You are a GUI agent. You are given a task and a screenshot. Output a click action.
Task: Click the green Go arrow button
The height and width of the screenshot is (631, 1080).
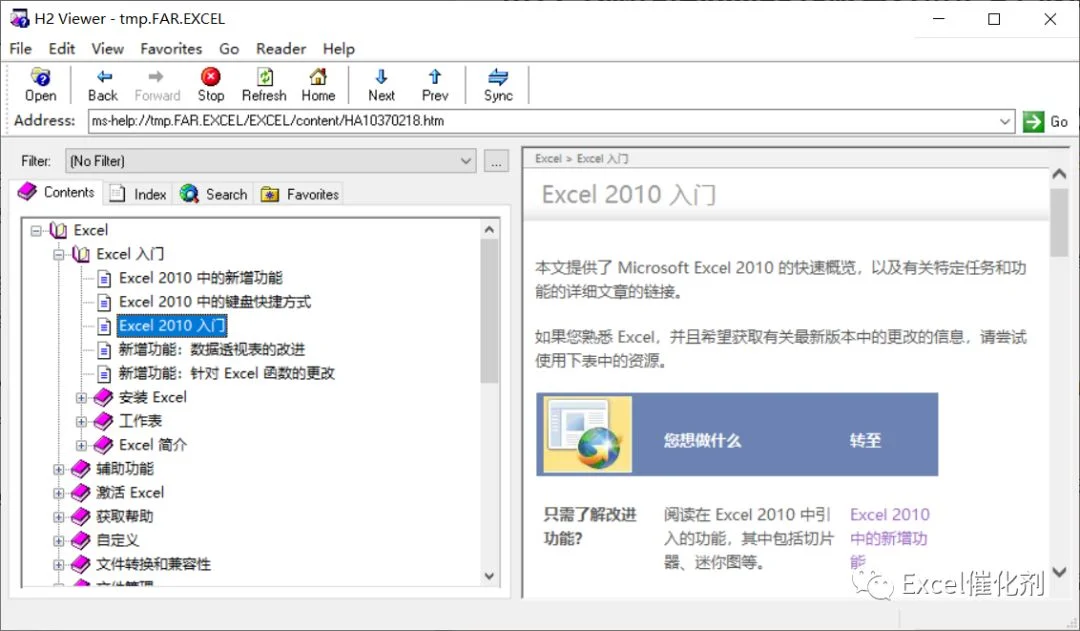pos(1033,121)
